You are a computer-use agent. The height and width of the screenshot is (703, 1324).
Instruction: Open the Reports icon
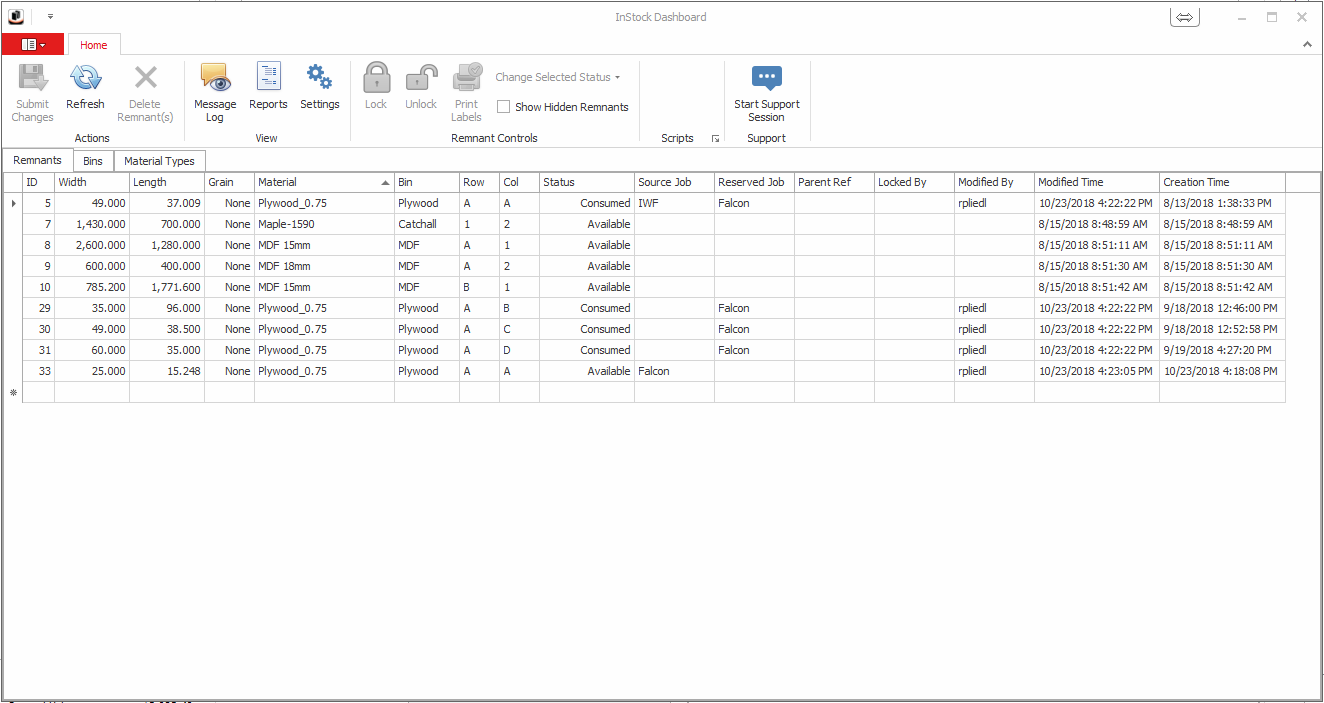pos(268,79)
